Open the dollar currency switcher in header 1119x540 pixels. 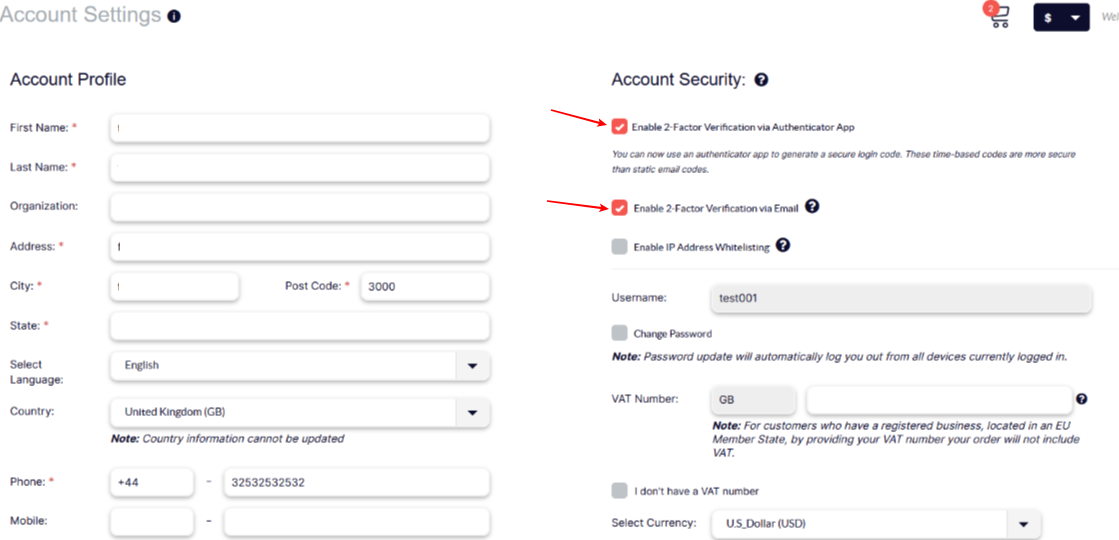(1061, 18)
